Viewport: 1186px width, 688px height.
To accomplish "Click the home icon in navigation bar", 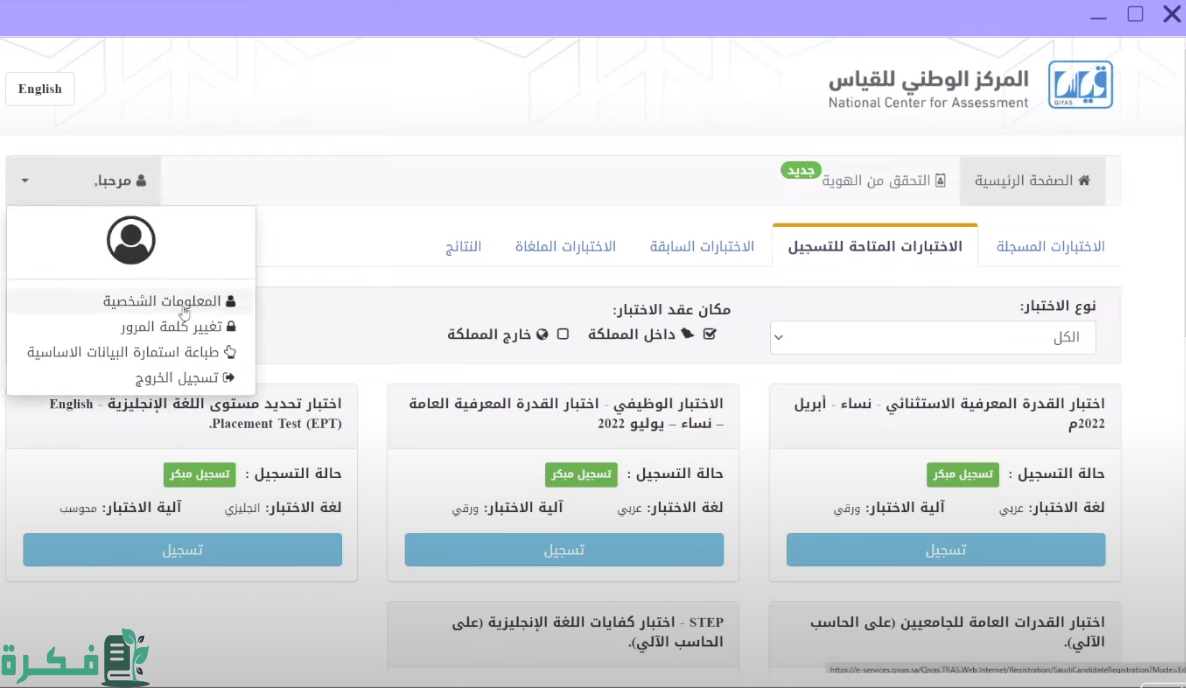I will [1084, 181].
